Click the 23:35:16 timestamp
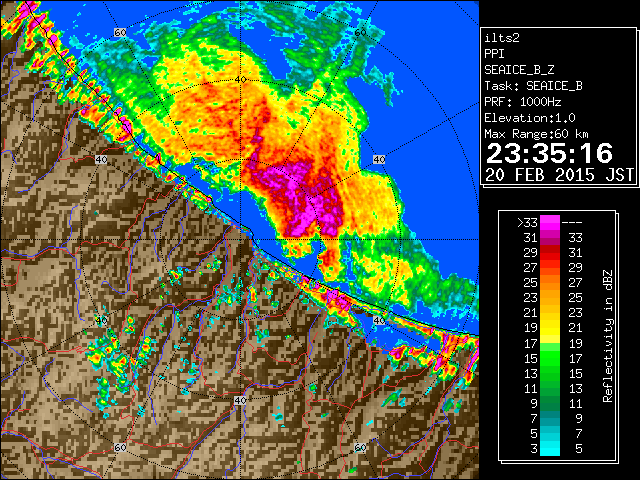This screenshot has height=480, width=640. [x=549, y=153]
